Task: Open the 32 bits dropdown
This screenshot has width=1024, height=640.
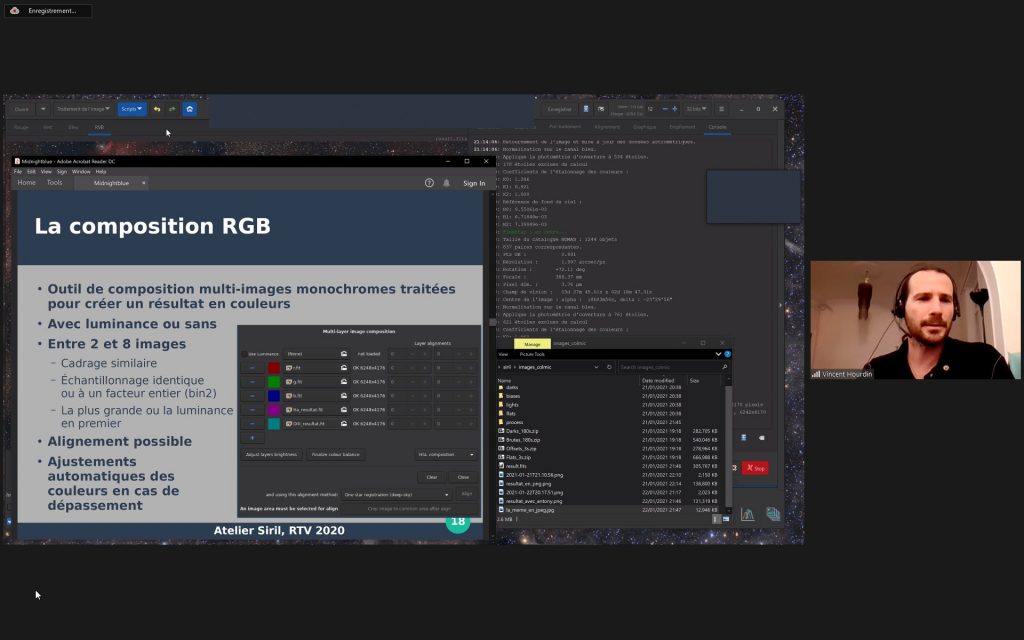Action: coord(696,109)
